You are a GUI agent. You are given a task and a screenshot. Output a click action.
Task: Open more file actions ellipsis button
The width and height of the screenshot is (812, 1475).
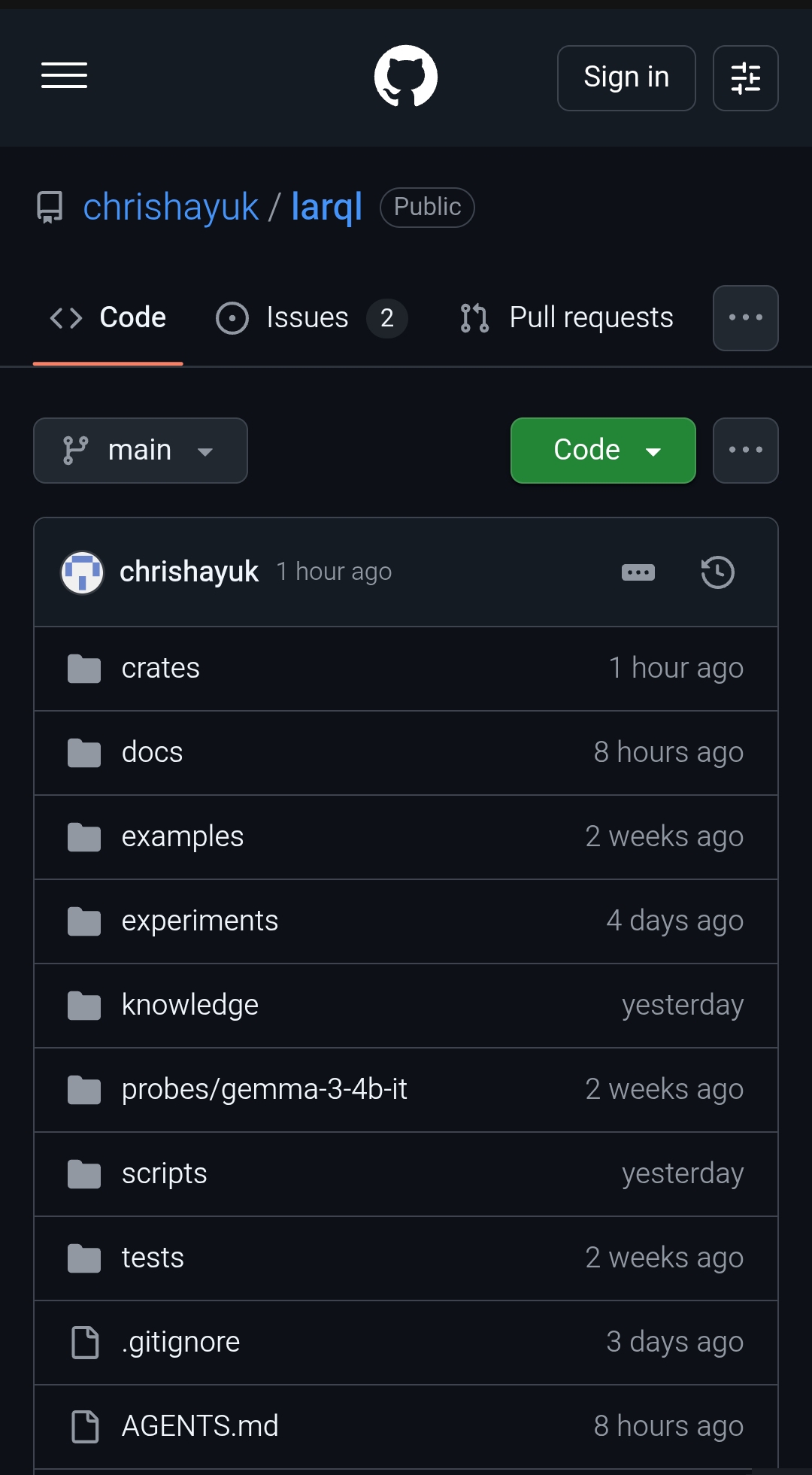tap(745, 451)
